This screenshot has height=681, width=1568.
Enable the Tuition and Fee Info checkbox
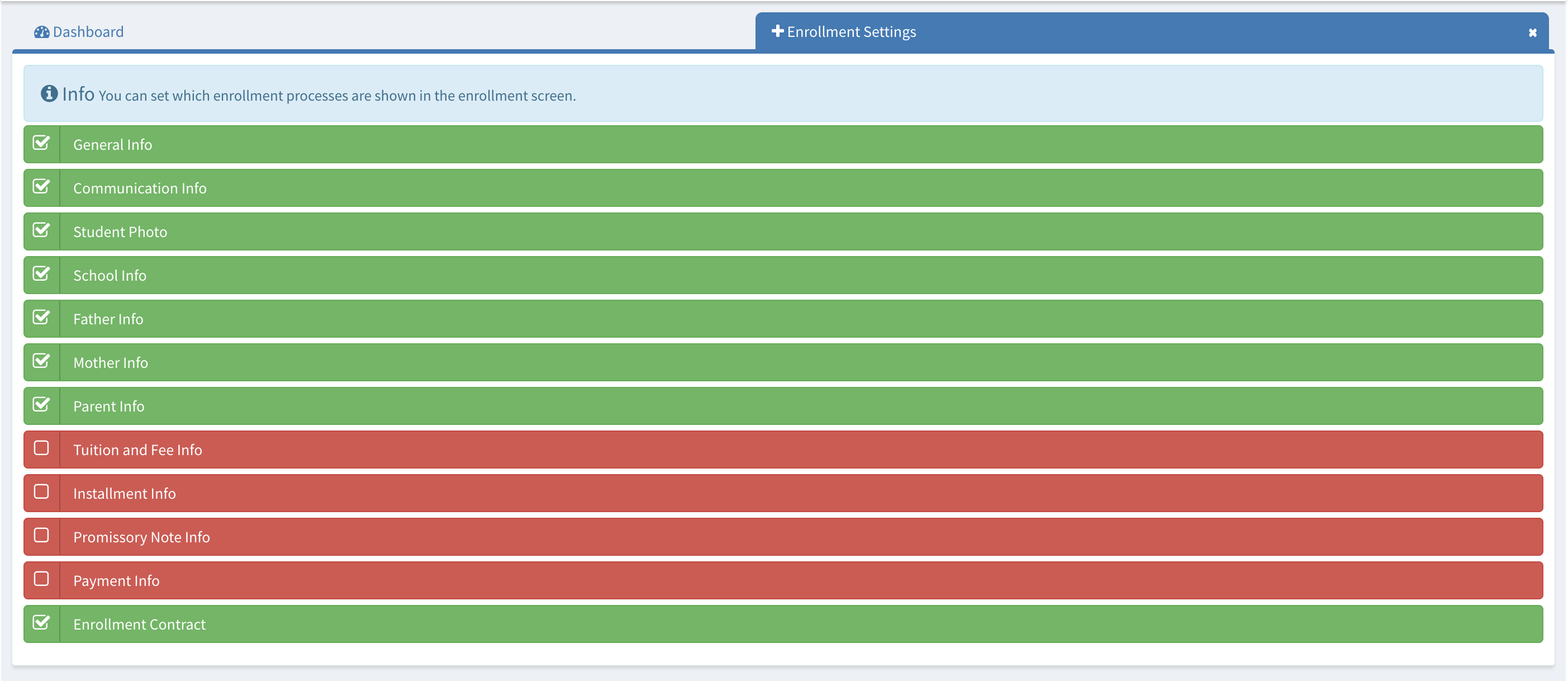pos(41,448)
